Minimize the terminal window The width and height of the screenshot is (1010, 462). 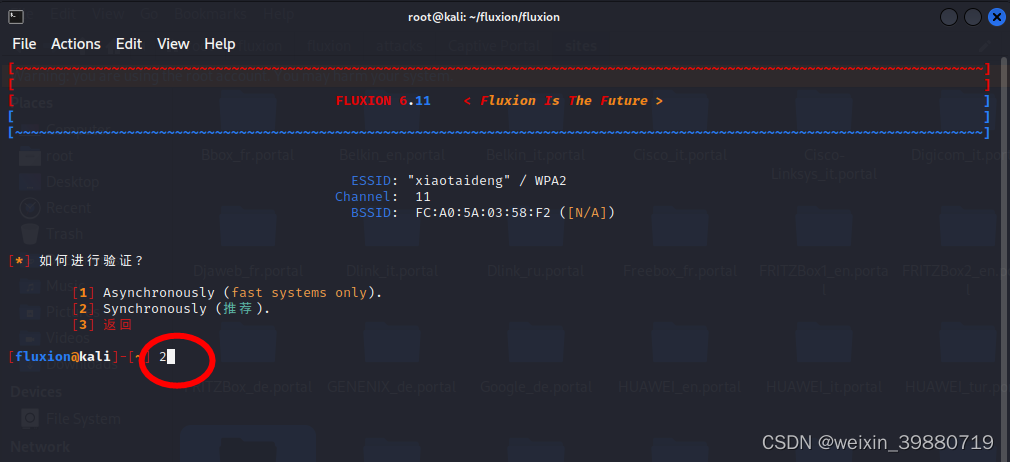(949, 17)
